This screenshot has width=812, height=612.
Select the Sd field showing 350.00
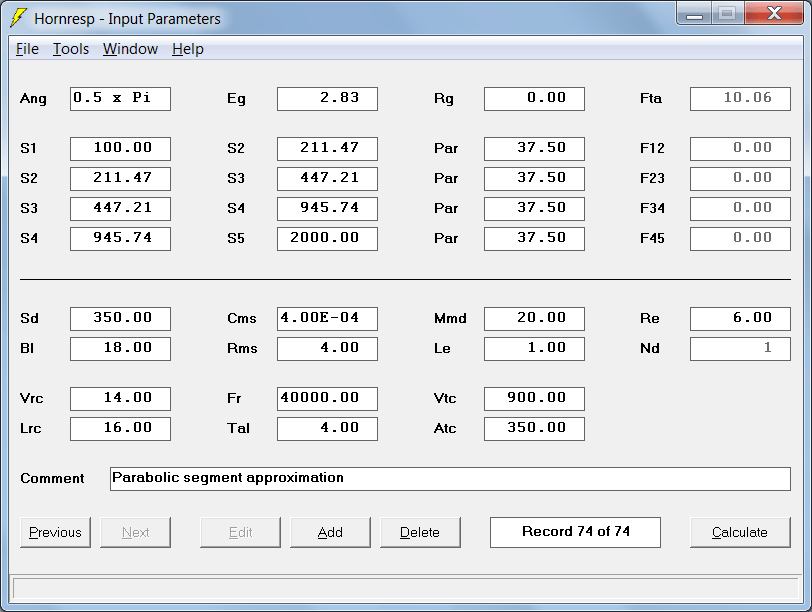click(120, 319)
